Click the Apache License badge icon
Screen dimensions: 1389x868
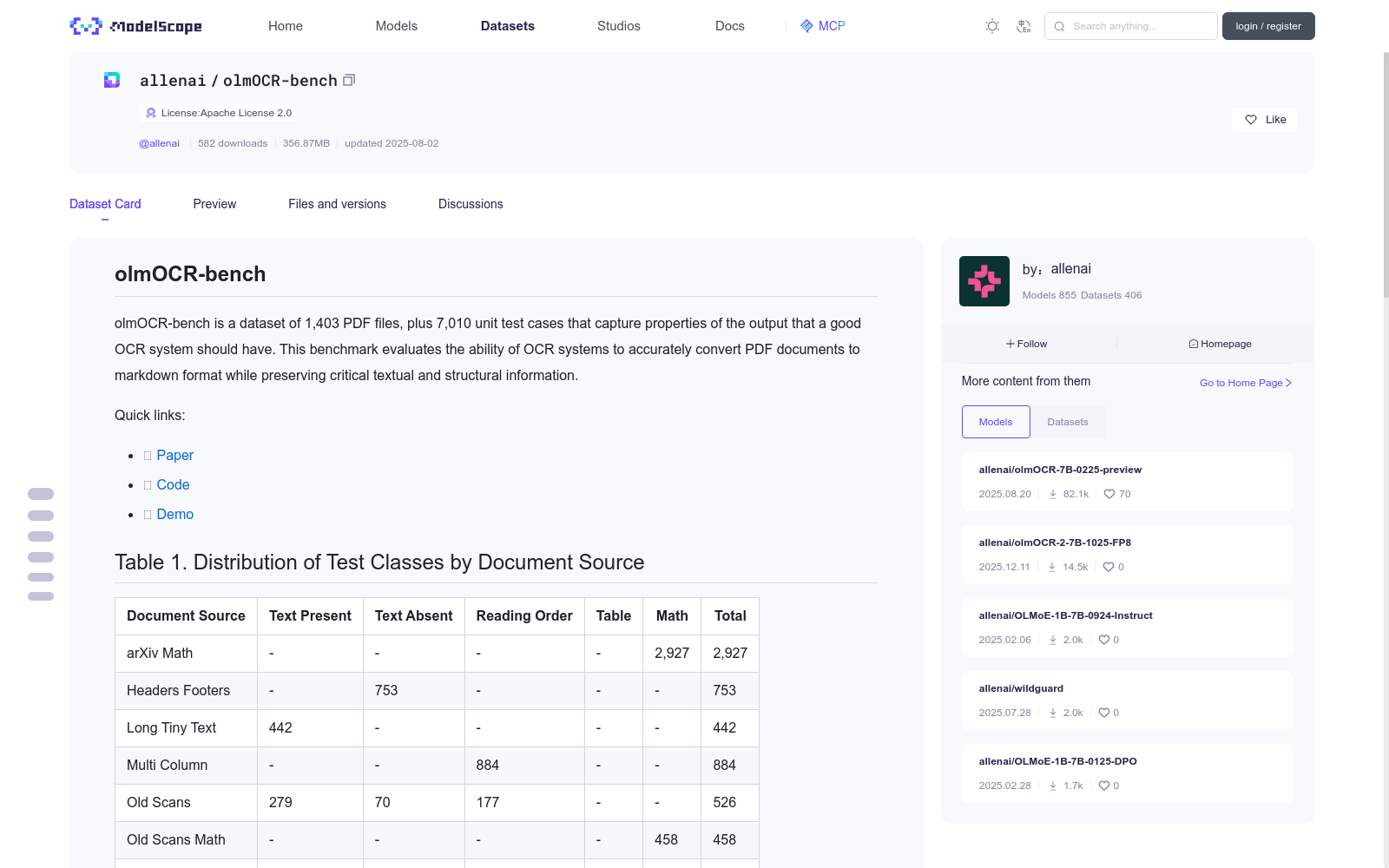tap(151, 113)
